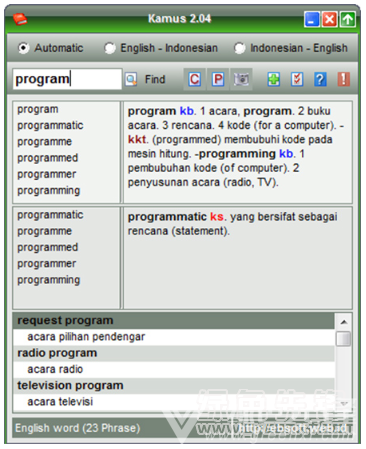The height and width of the screenshot is (449, 366).
Task: Click the phrase list scroll down arrow
Action: (x=344, y=404)
